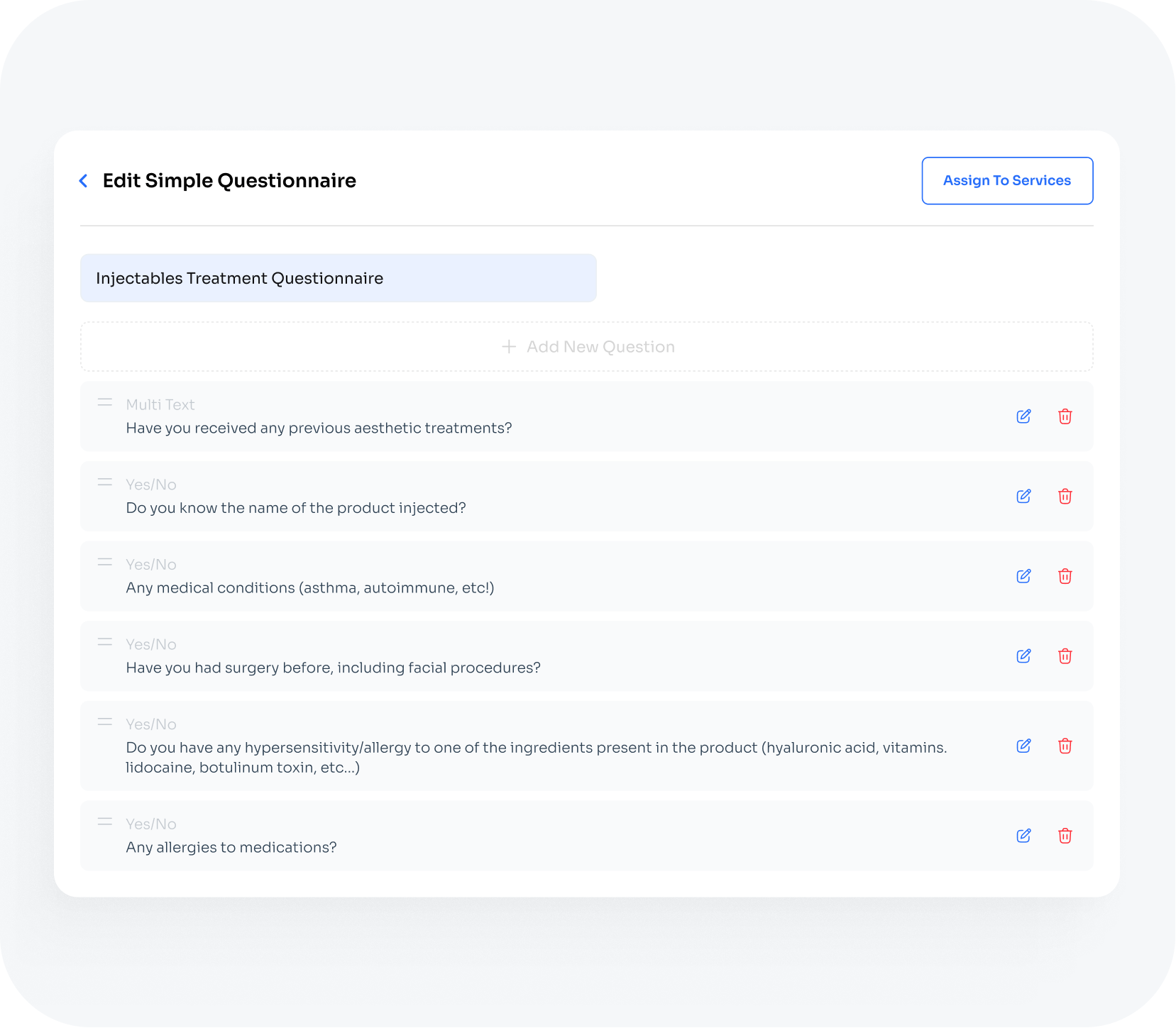Delete the product injected question

tap(1065, 497)
